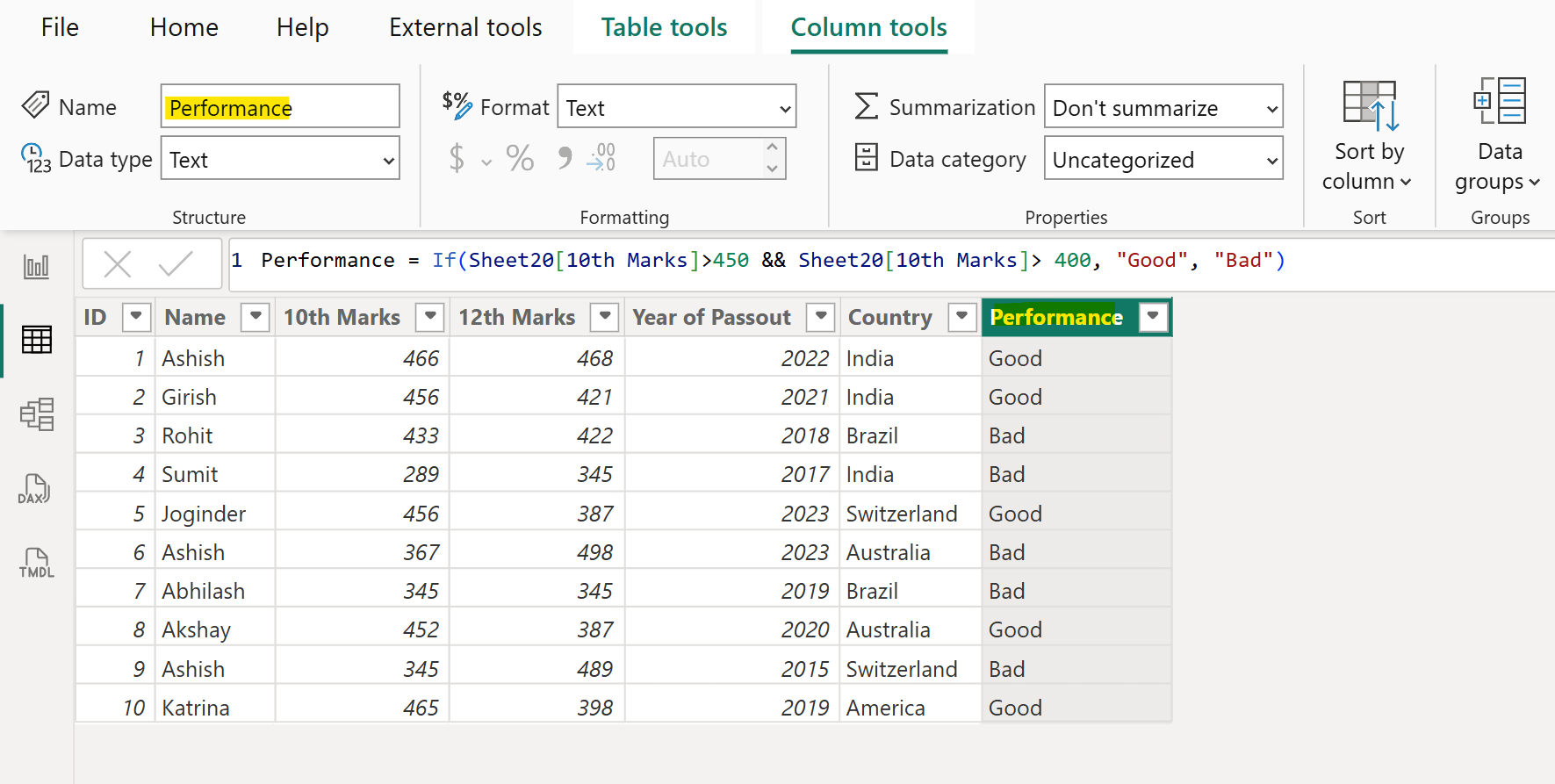Expand Data category dropdown
1555x784 pixels.
pos(1163,159)
